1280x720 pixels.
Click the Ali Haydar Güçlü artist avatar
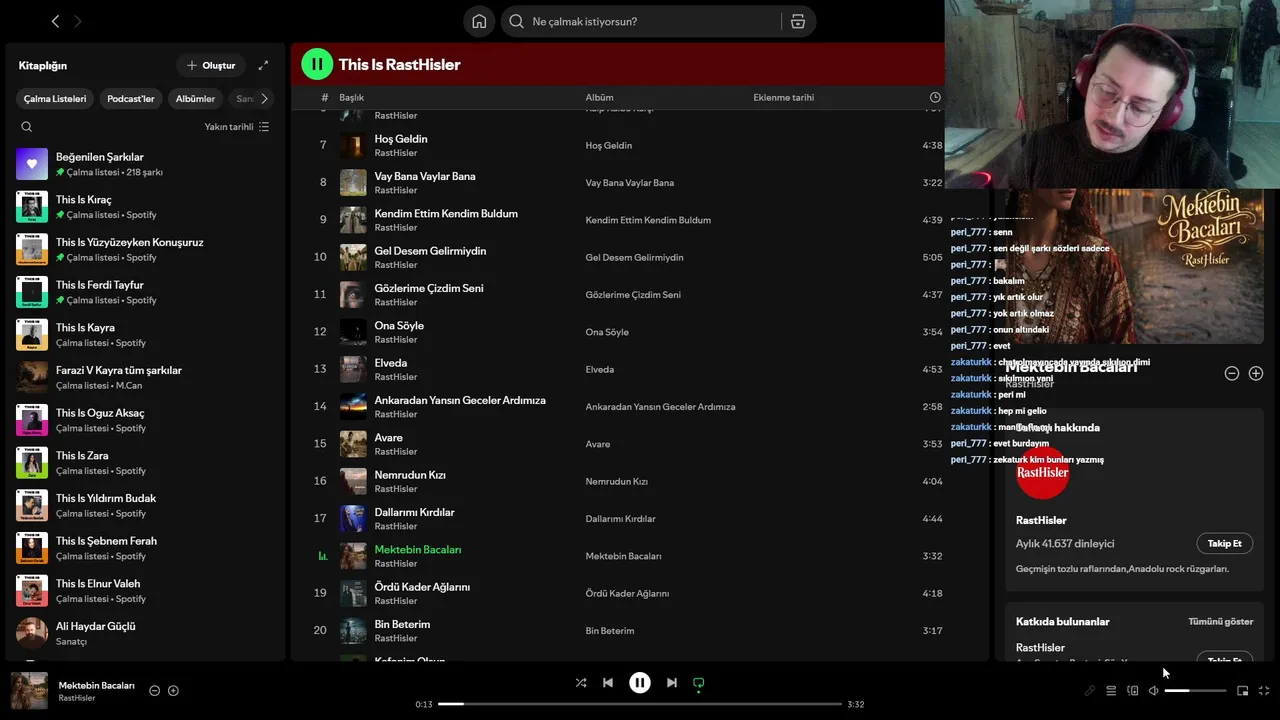point(32,633)
